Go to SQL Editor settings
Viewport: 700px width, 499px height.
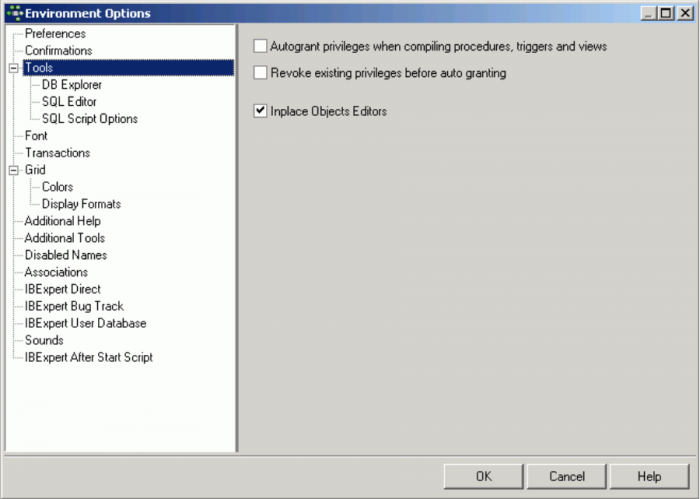pyautogui.click(x=69, y=102)
